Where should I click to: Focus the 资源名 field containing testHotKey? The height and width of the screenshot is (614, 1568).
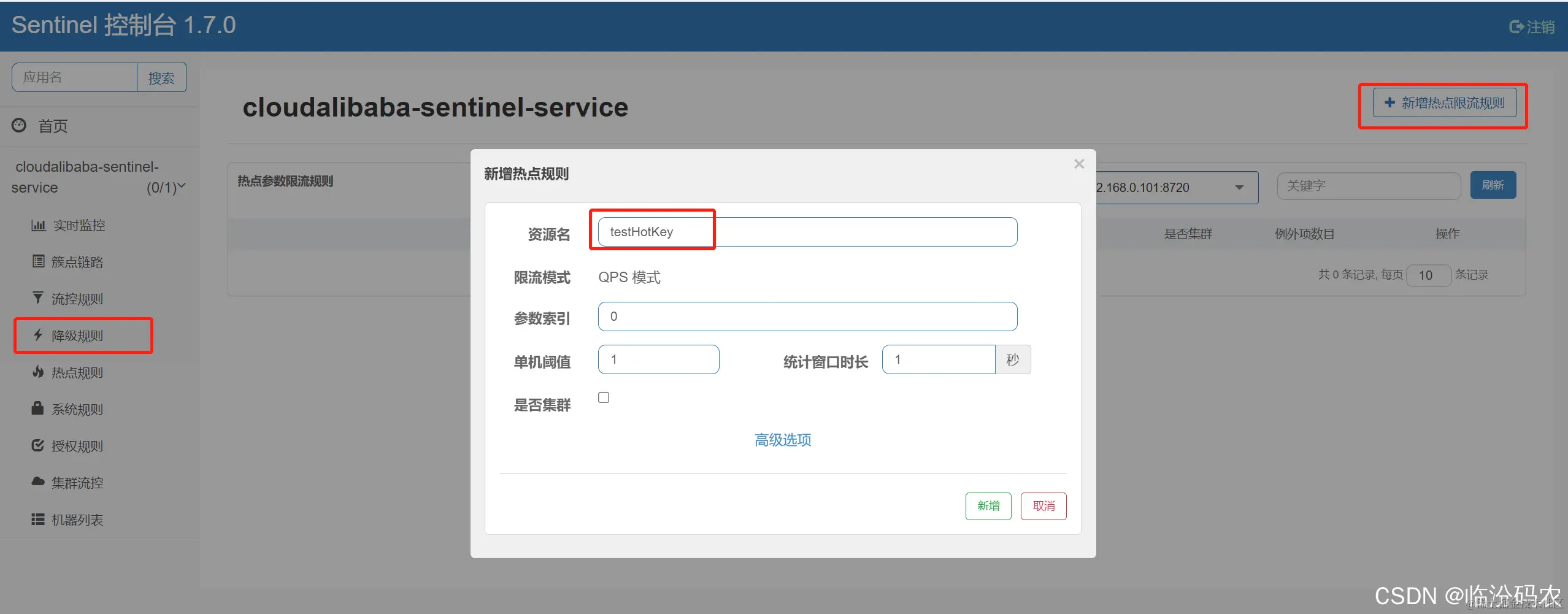click(x=807, y=232)
